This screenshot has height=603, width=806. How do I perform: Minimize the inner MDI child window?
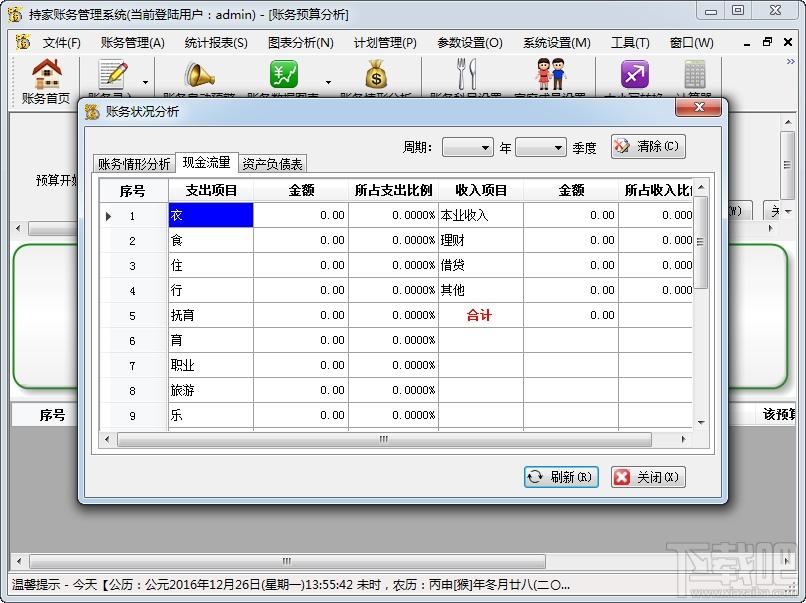(x=747, y=43)
